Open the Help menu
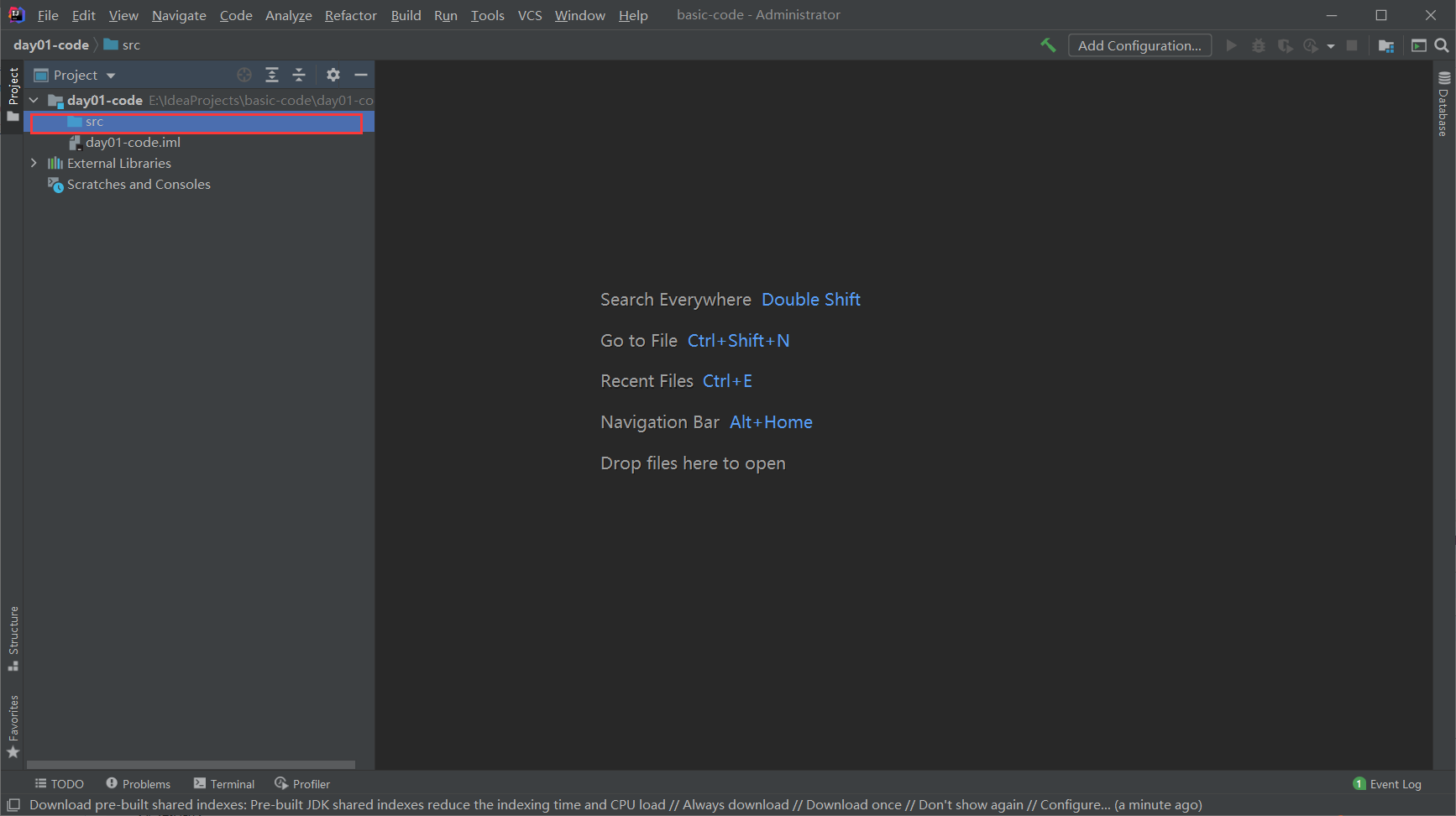 tap(633, 15)
